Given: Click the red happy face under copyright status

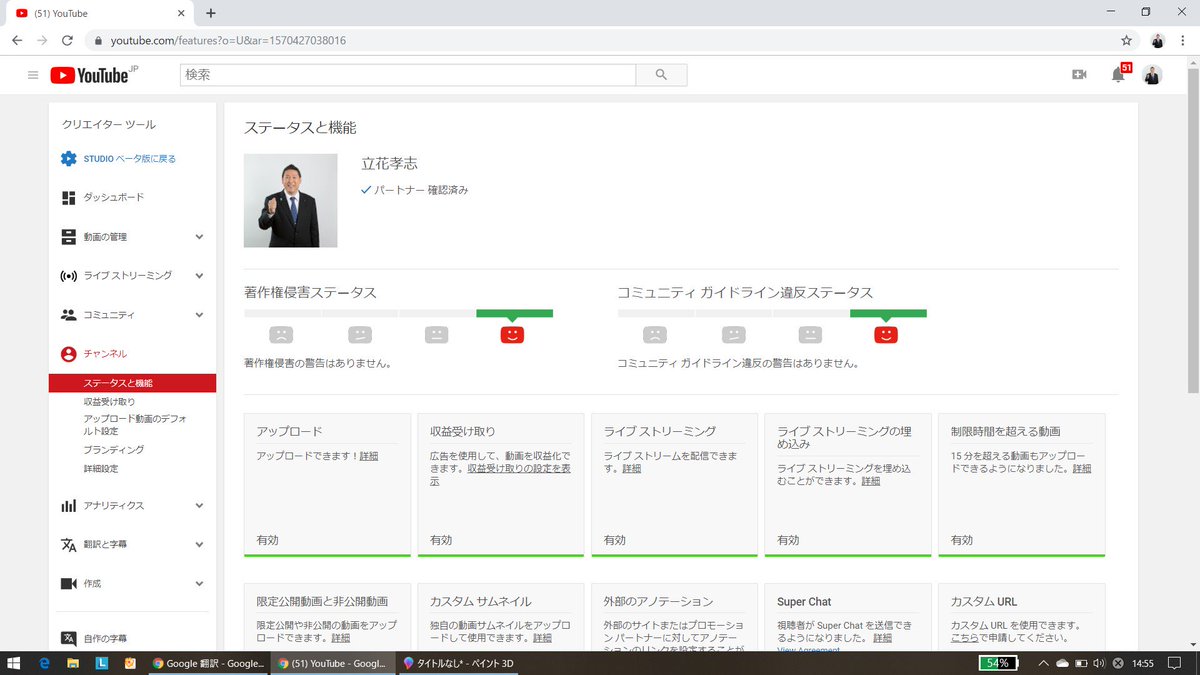Looking at the screenshot, I should (x=511, y=335).
